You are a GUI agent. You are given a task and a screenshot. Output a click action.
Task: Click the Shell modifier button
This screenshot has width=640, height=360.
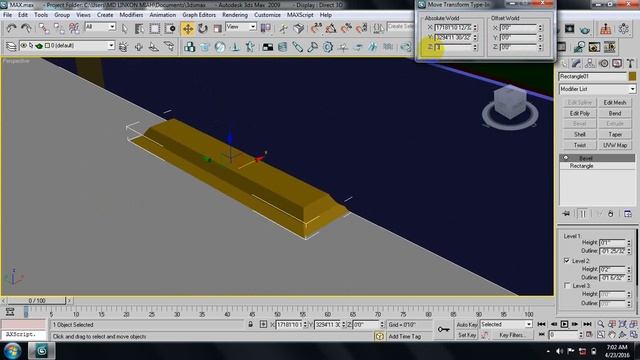coord(580,134)
